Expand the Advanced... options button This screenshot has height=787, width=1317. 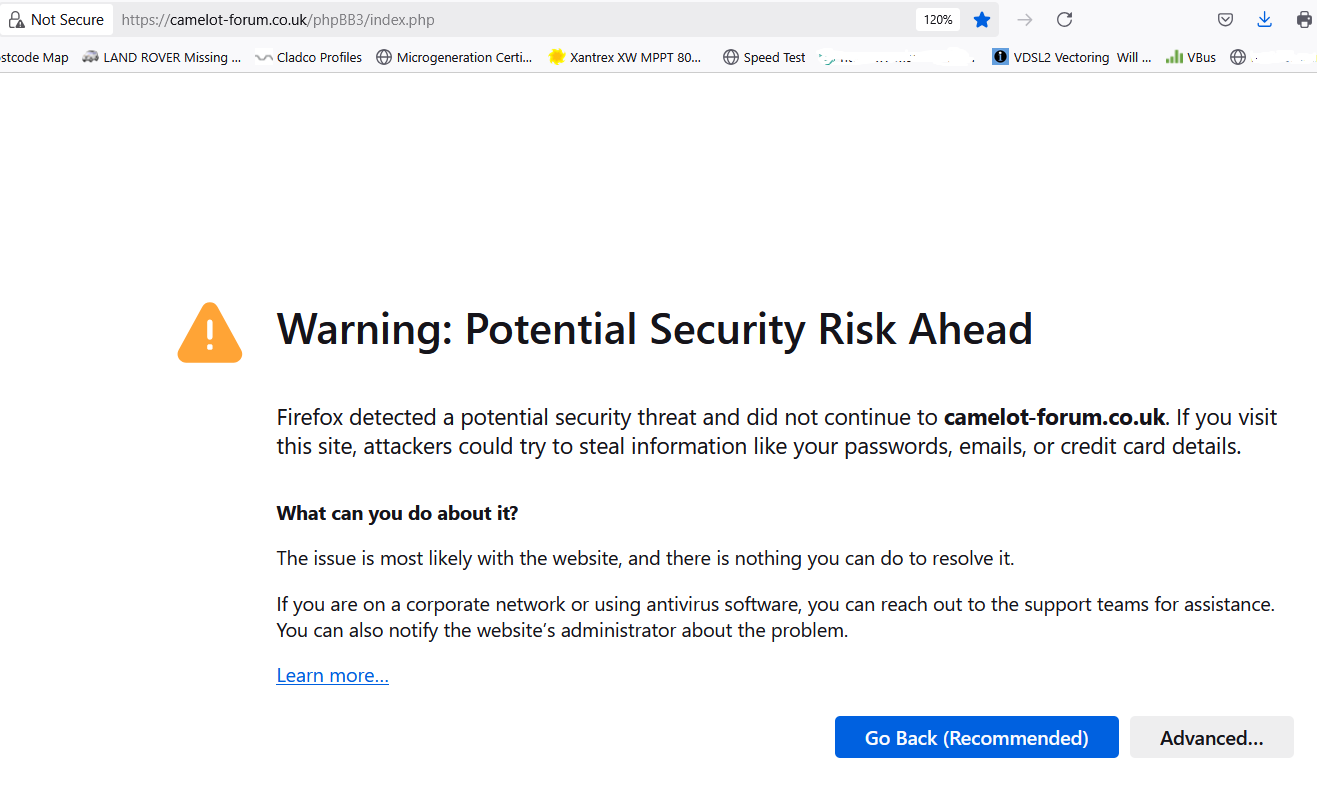point(1212,738)
